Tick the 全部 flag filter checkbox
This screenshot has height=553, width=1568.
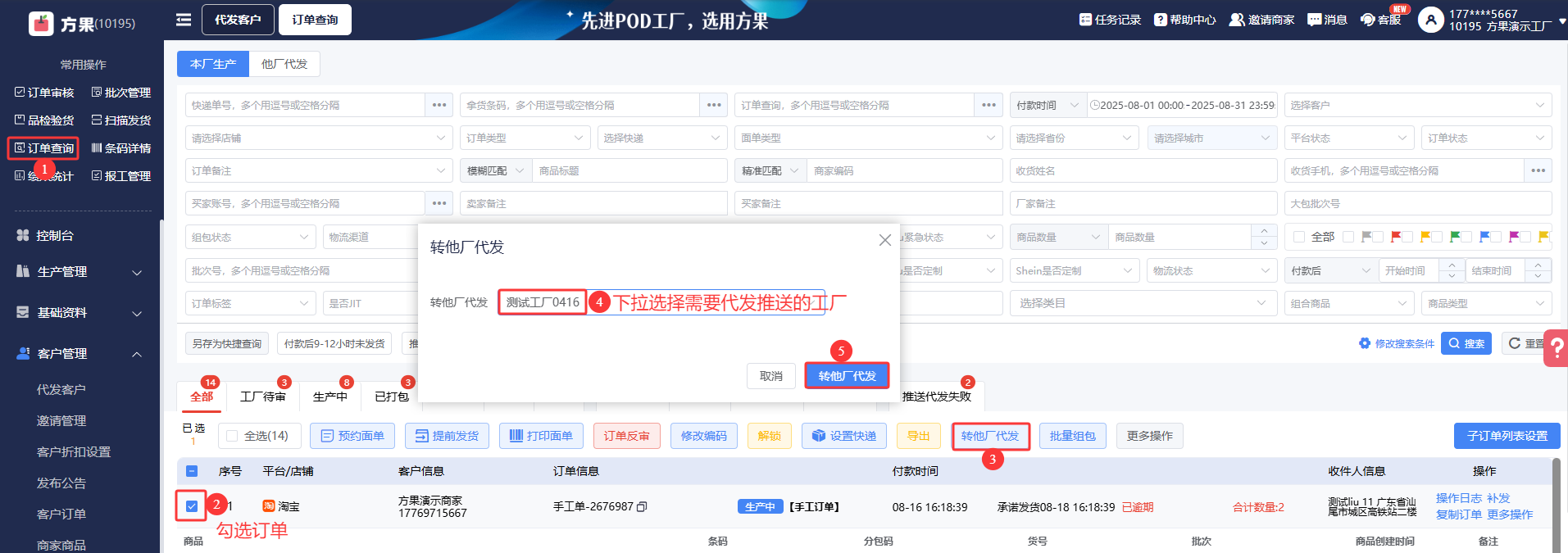click(x=1298, y=237)
